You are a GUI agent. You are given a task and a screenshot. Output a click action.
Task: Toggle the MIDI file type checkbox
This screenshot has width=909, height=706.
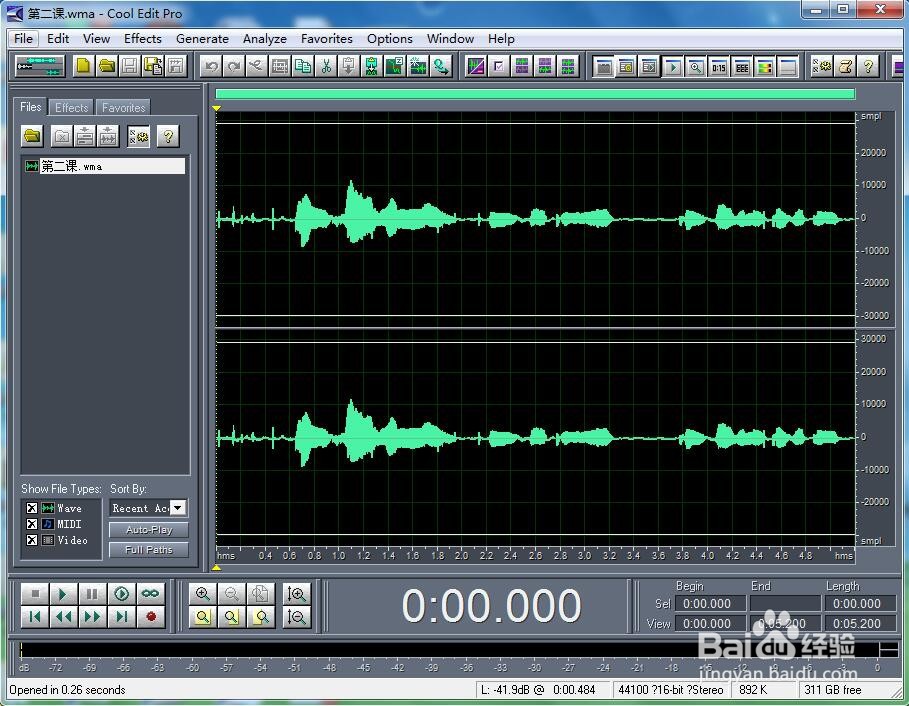click(x=32, y=524)
